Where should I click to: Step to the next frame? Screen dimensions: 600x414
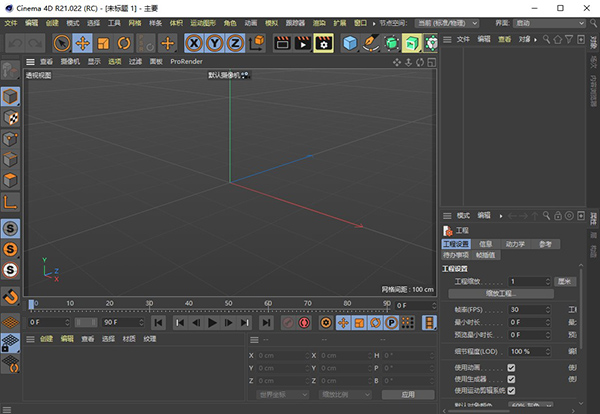[228, 323]
